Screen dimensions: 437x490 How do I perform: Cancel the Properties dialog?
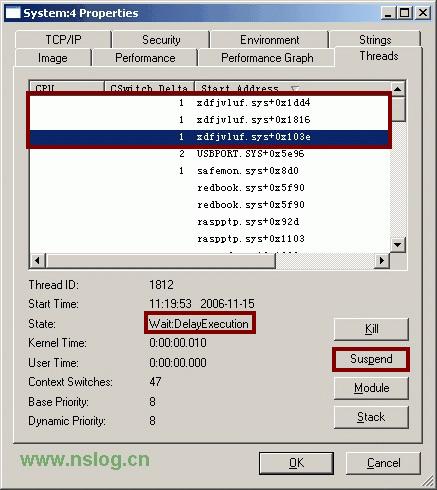coord(383,463)
